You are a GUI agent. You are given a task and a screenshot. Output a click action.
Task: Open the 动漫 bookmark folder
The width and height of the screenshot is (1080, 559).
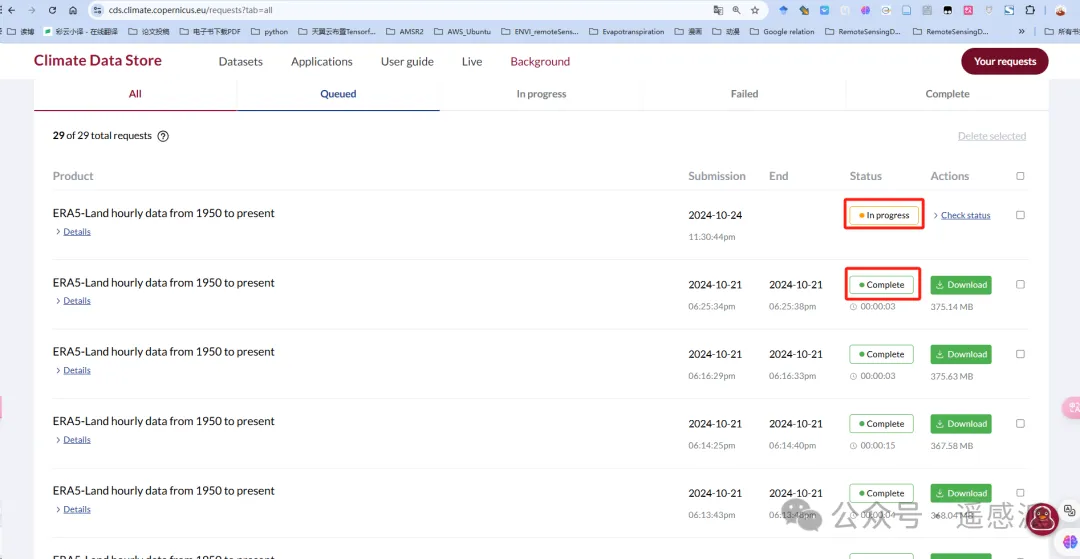[x=725, y=32]
